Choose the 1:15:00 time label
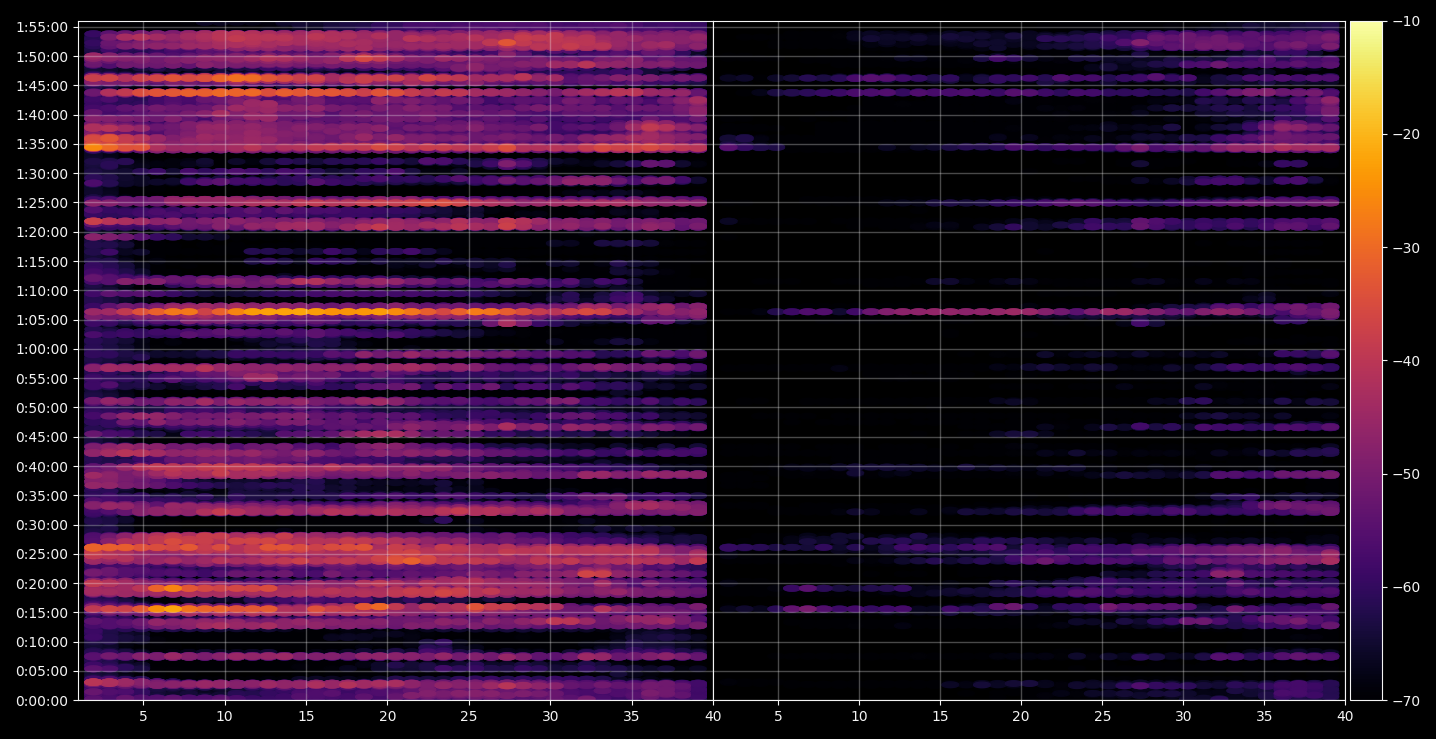Viewport: 1436px width, 739px height. (x=42, y=262)
